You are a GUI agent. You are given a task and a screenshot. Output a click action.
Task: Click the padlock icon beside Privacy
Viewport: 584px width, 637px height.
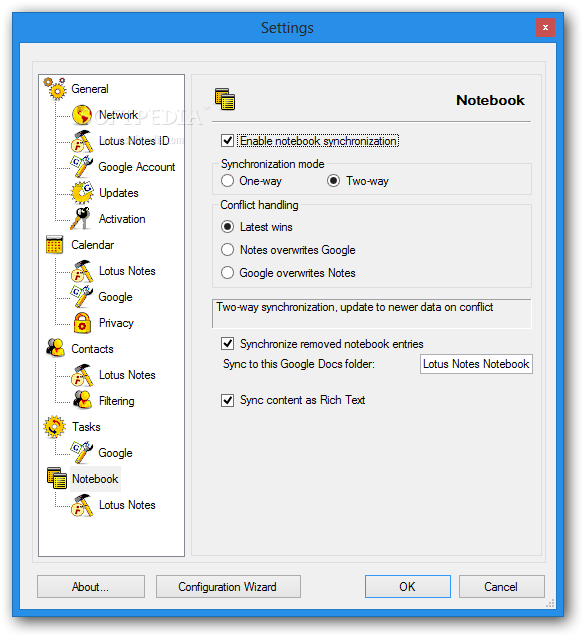click(82, 323)
